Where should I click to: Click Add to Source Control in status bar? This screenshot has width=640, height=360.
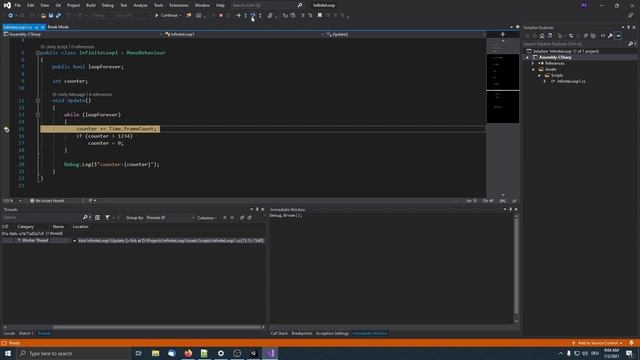coord(597,343)
